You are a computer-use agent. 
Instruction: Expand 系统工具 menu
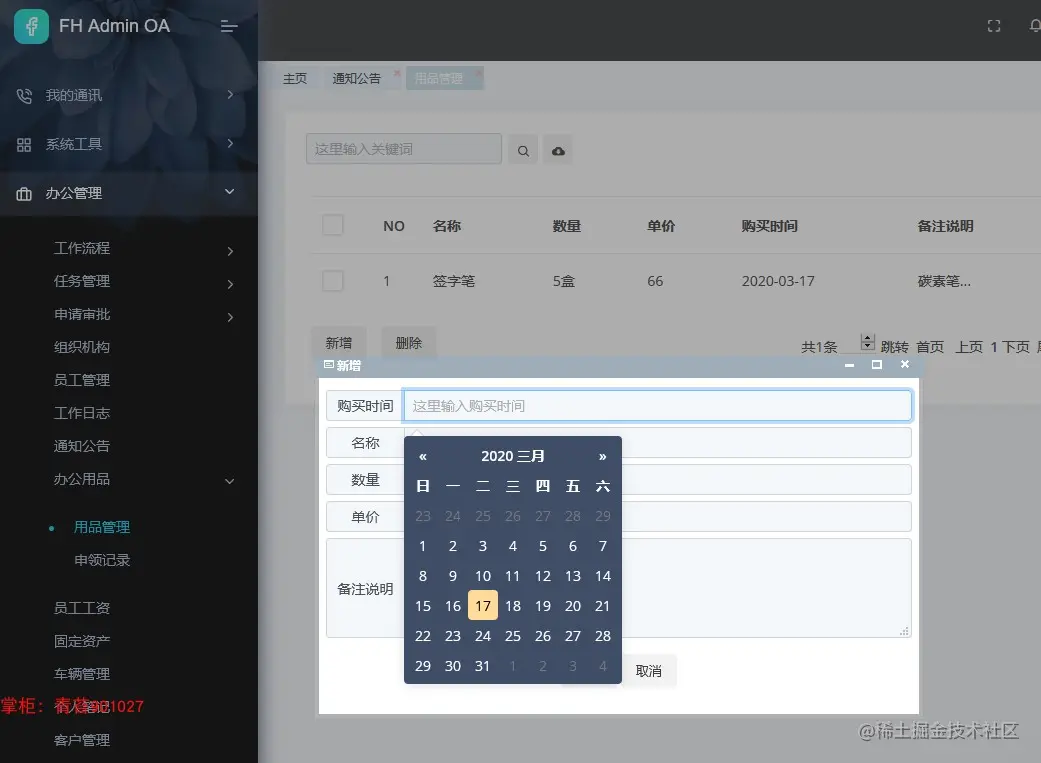coord(230,143)
